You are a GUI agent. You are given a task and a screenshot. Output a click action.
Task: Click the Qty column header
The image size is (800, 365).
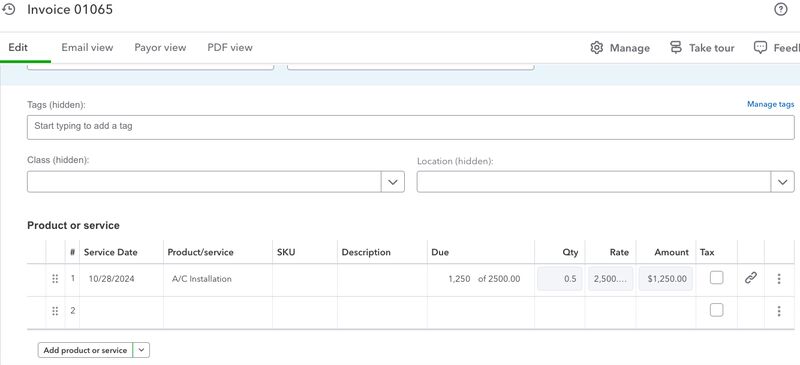(x=570, y=252)
